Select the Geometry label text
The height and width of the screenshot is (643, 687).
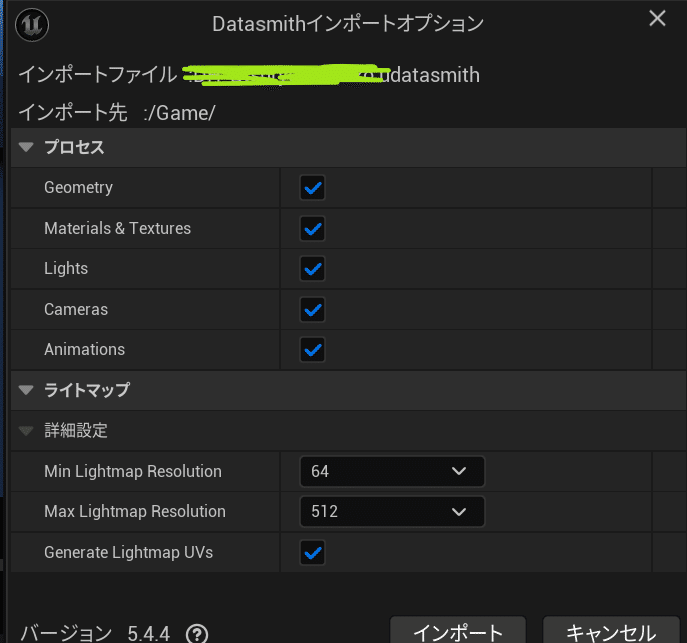[78, 187]
